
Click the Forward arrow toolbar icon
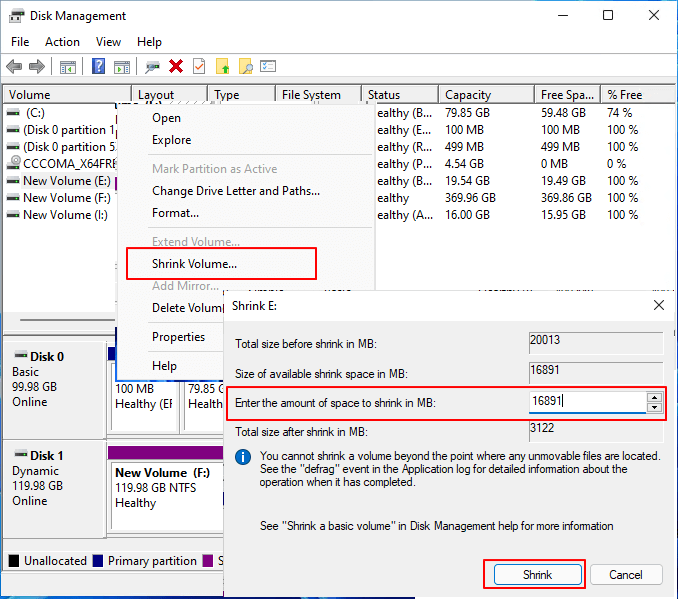[37, 67]
